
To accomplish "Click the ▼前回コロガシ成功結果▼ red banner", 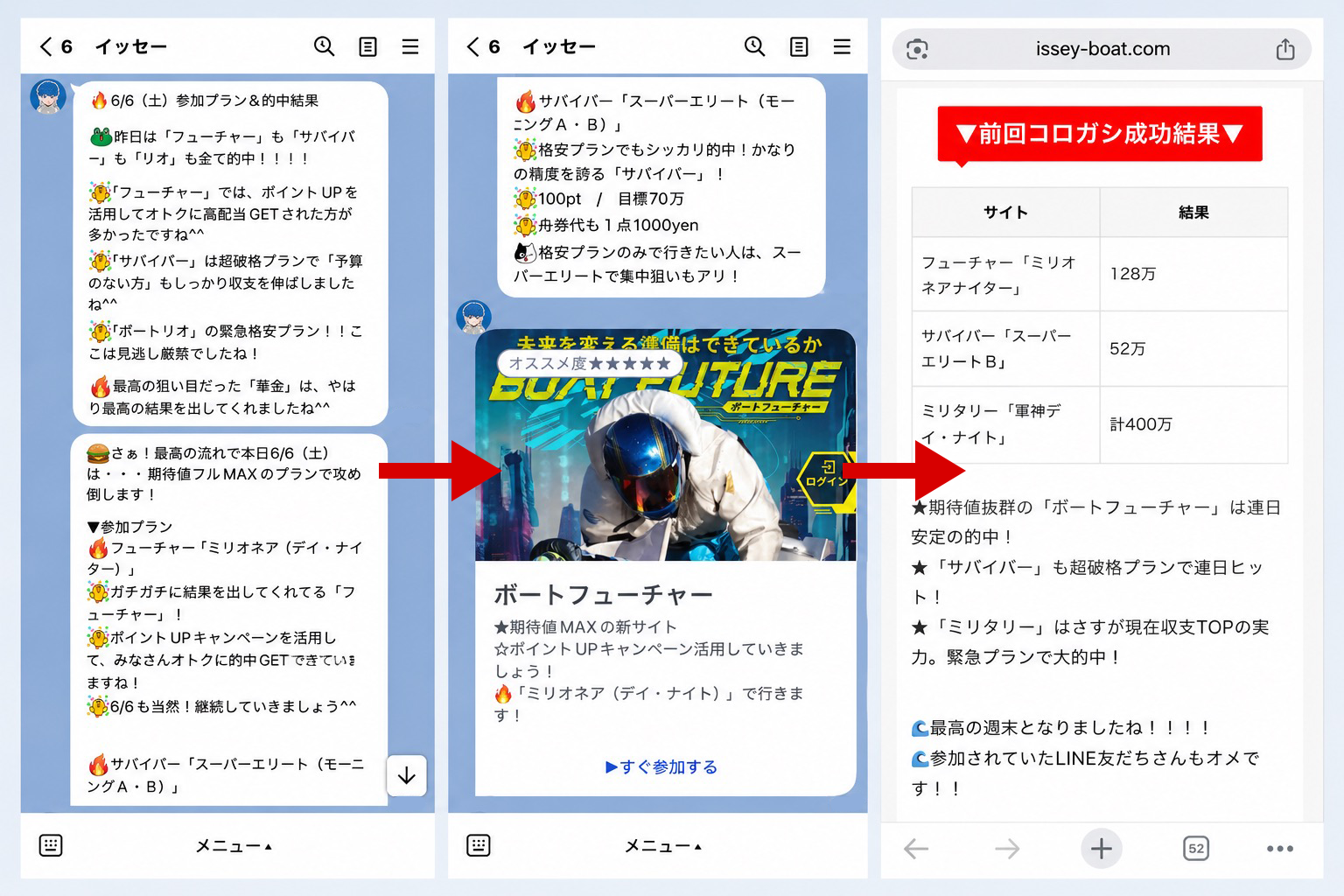I will pos(1100,134).
